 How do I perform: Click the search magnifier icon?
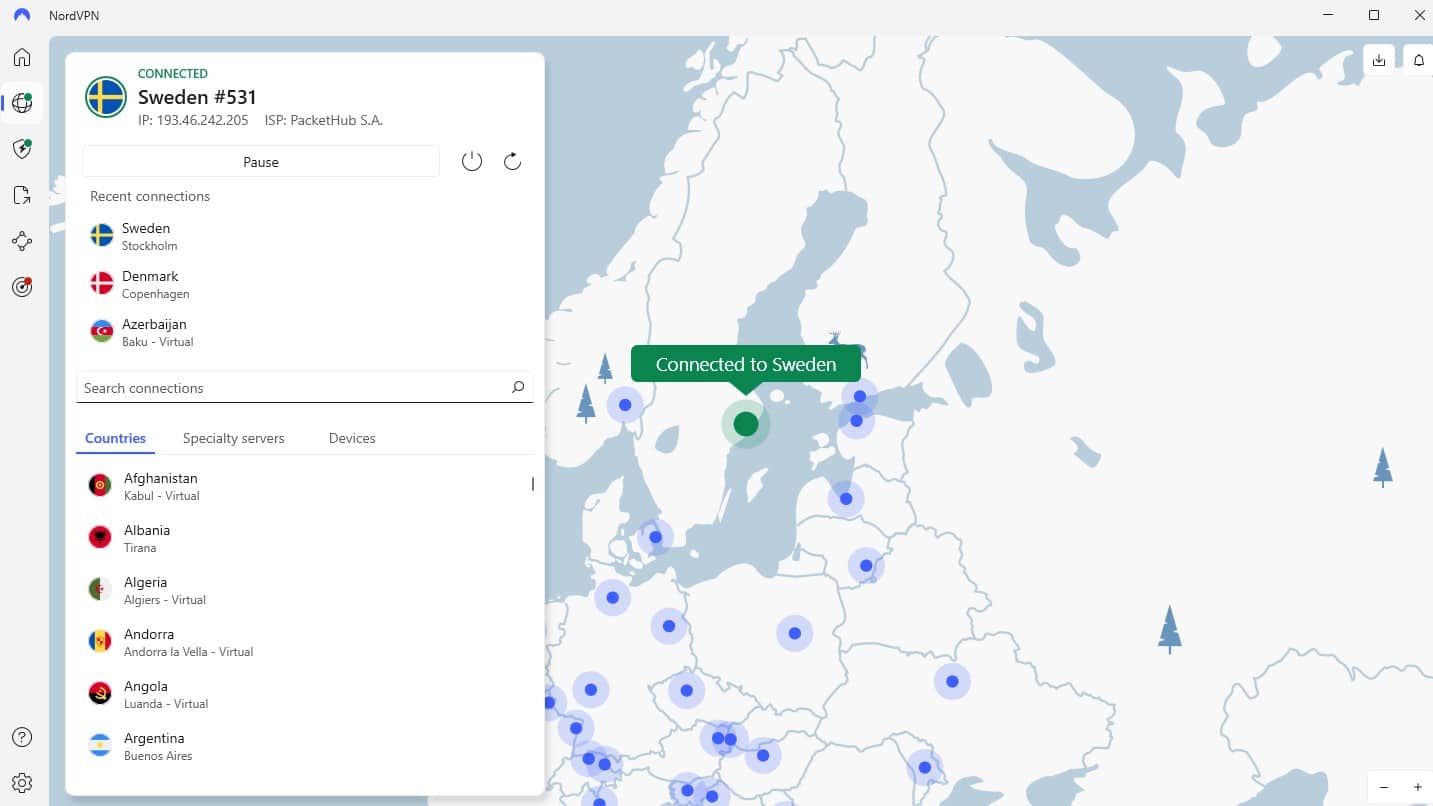[518, 387]
